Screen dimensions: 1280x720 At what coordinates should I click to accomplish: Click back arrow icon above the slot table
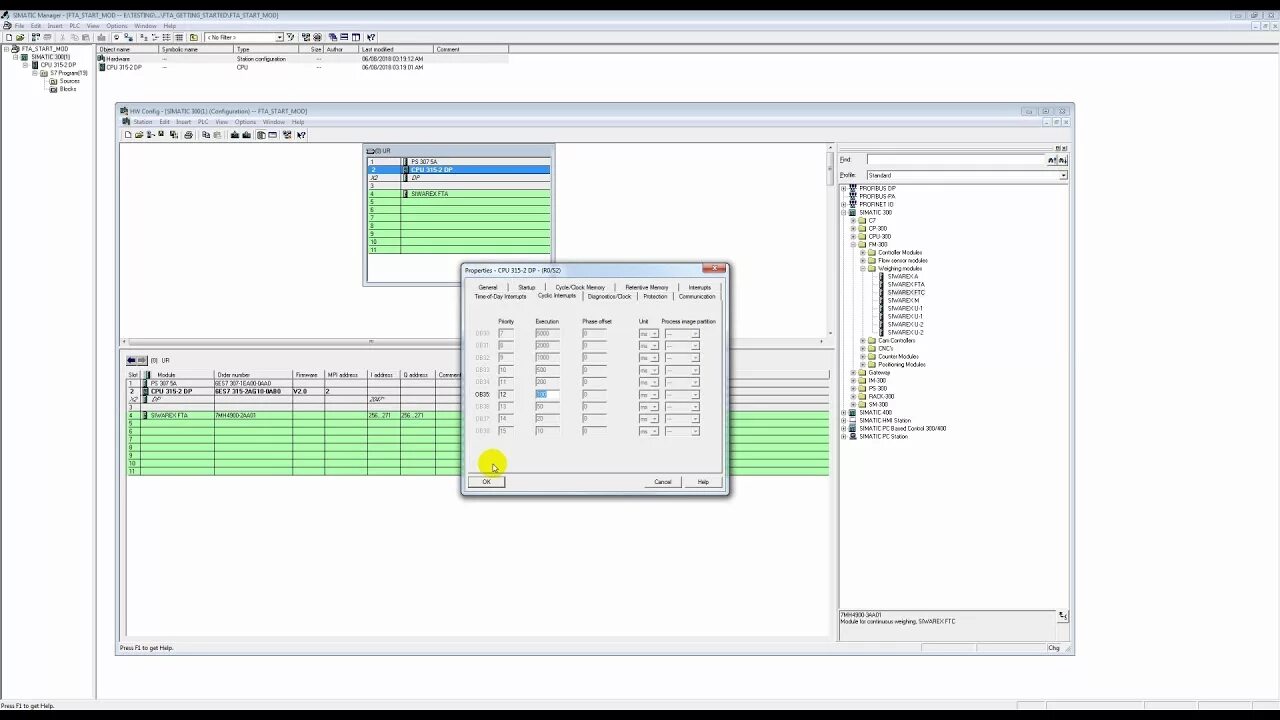[x=131, y=360]
